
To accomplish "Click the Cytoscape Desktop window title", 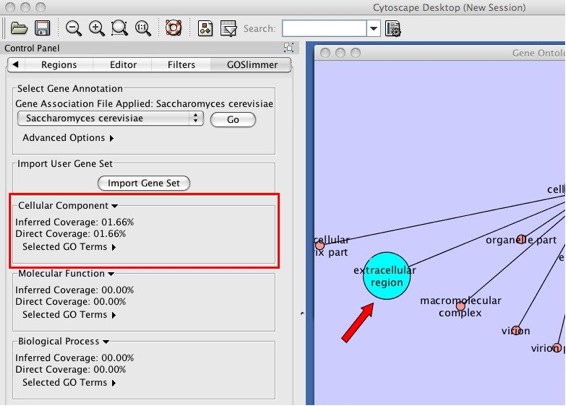I will [x=449, y=8].
